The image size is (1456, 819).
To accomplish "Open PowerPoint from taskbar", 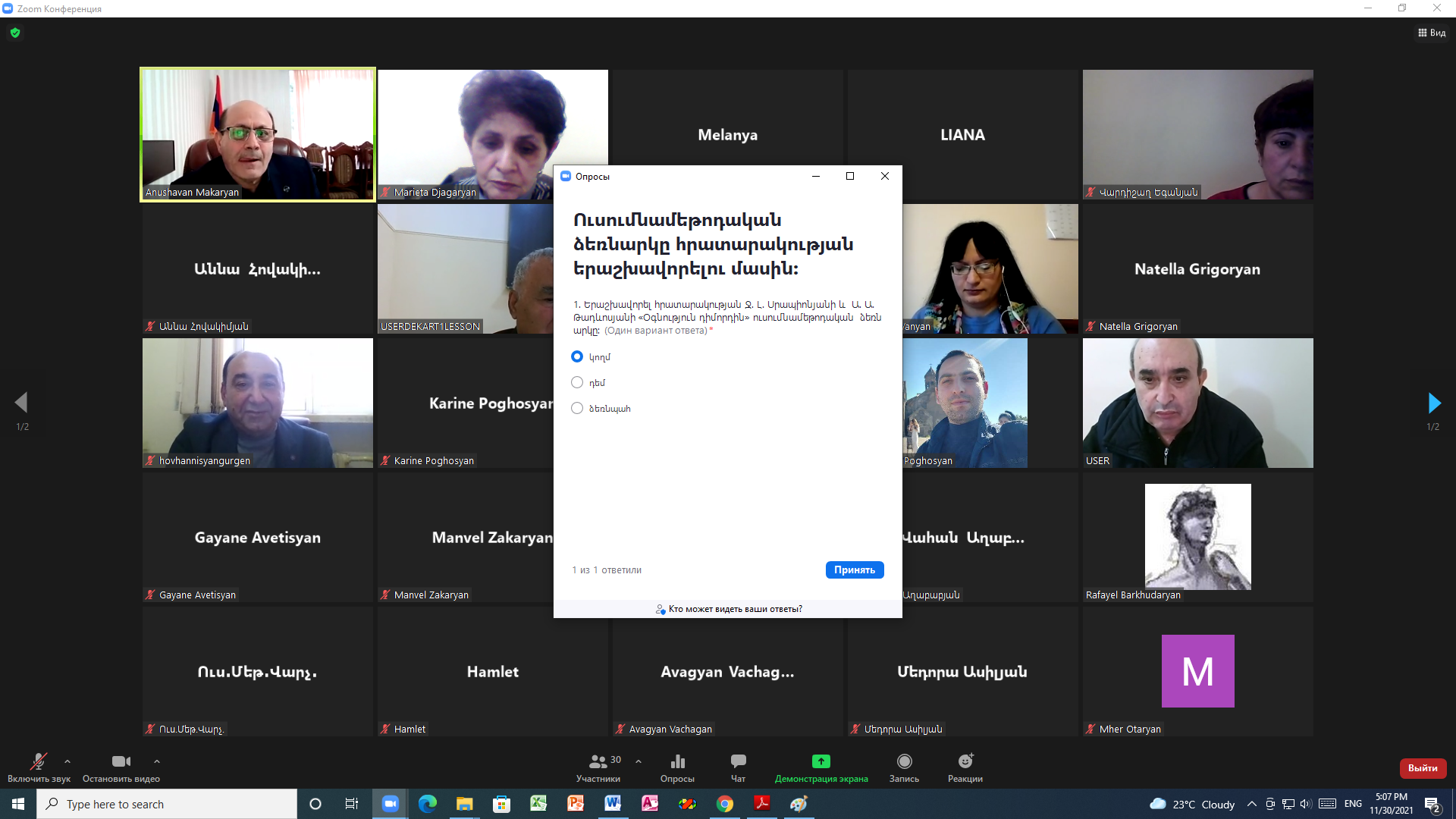I will pos(576,804).
